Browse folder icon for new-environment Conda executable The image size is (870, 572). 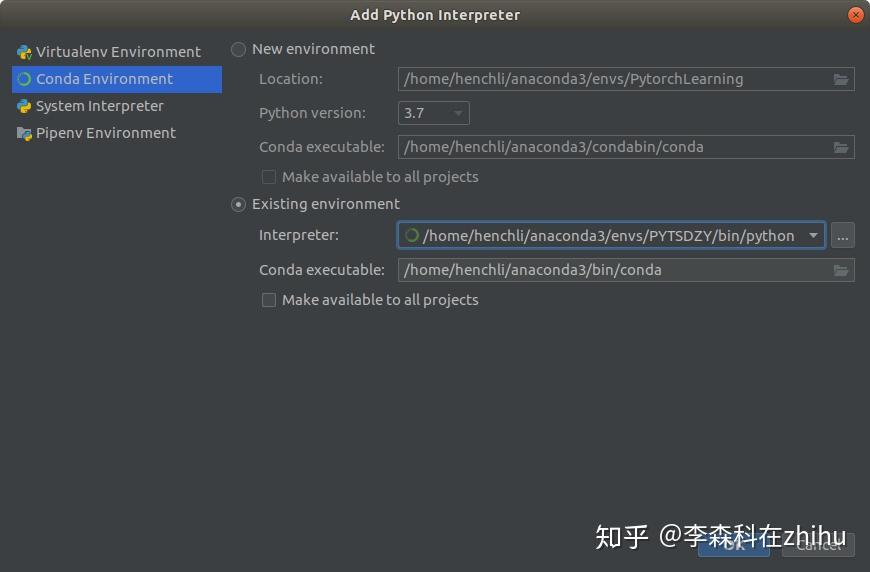click(x=841, y=148)
